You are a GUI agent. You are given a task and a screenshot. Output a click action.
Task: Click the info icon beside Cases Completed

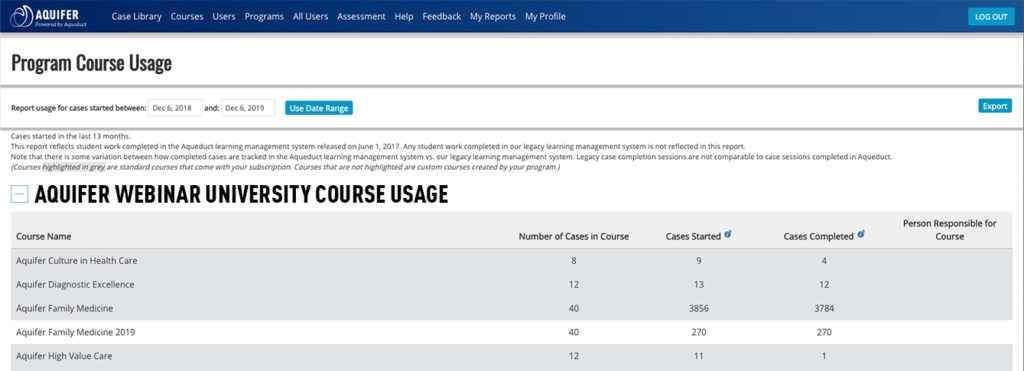tap(861, 234)
